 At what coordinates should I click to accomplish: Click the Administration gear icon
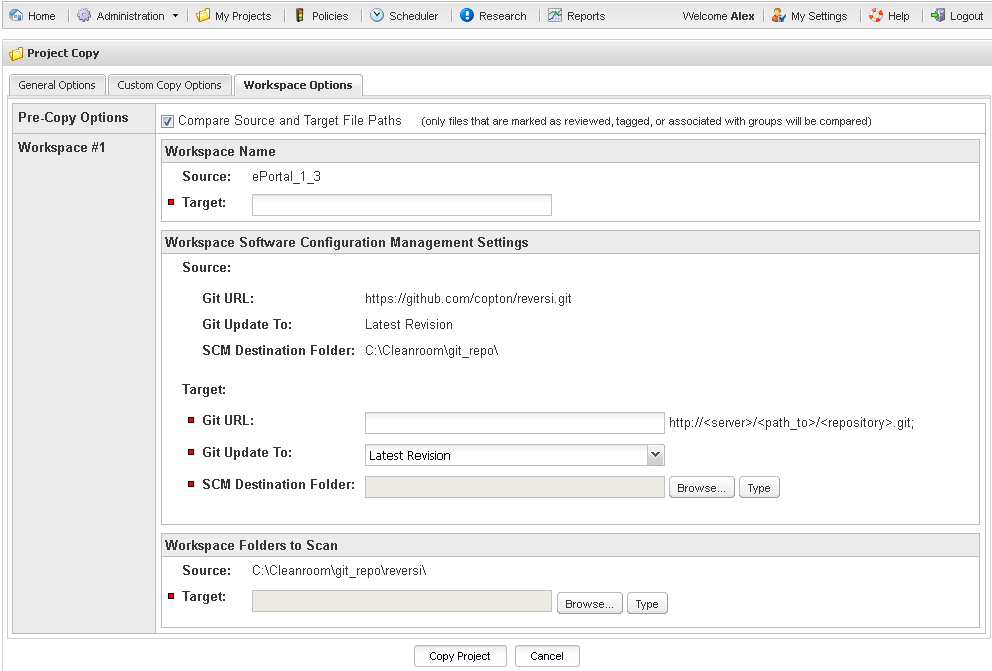(84, 16)
